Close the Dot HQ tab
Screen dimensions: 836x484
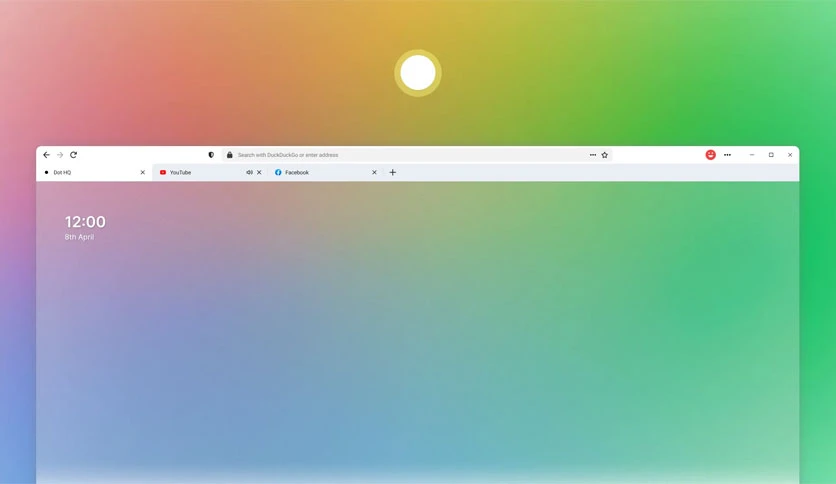click(x=142, y=172)
